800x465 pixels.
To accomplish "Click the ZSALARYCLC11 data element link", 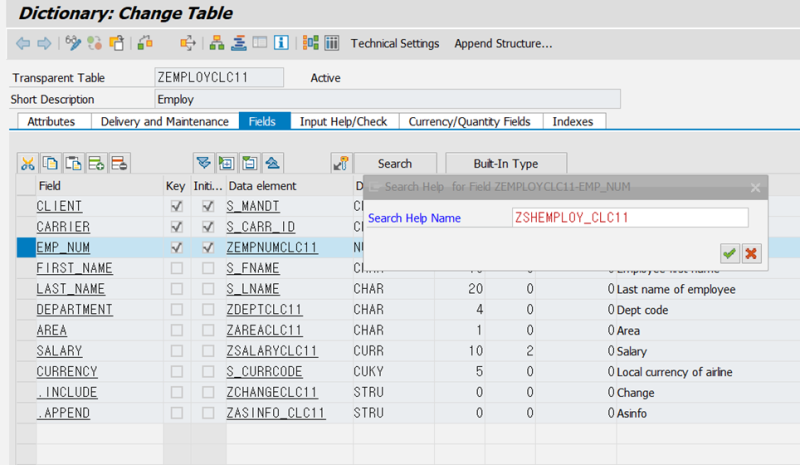I will point(272,351).
